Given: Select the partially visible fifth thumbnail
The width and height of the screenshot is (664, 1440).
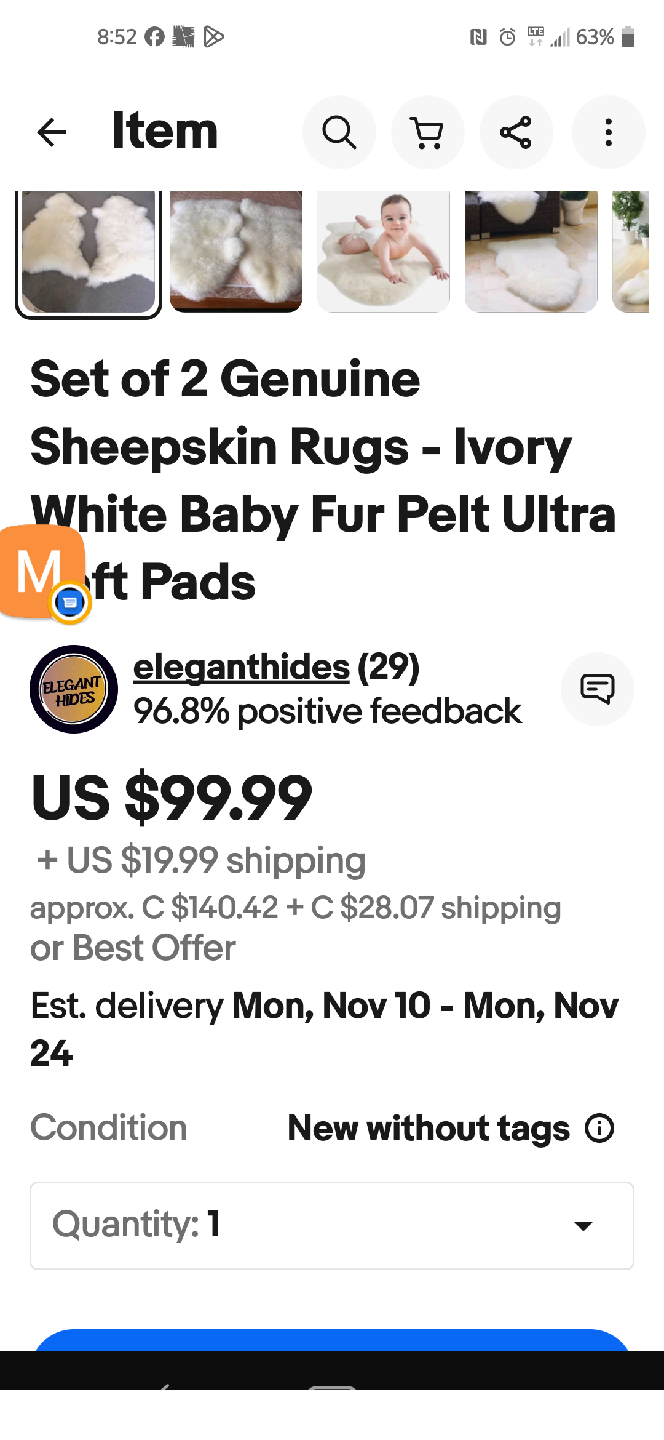Looking at the screenshot, I should click(630, 251).
